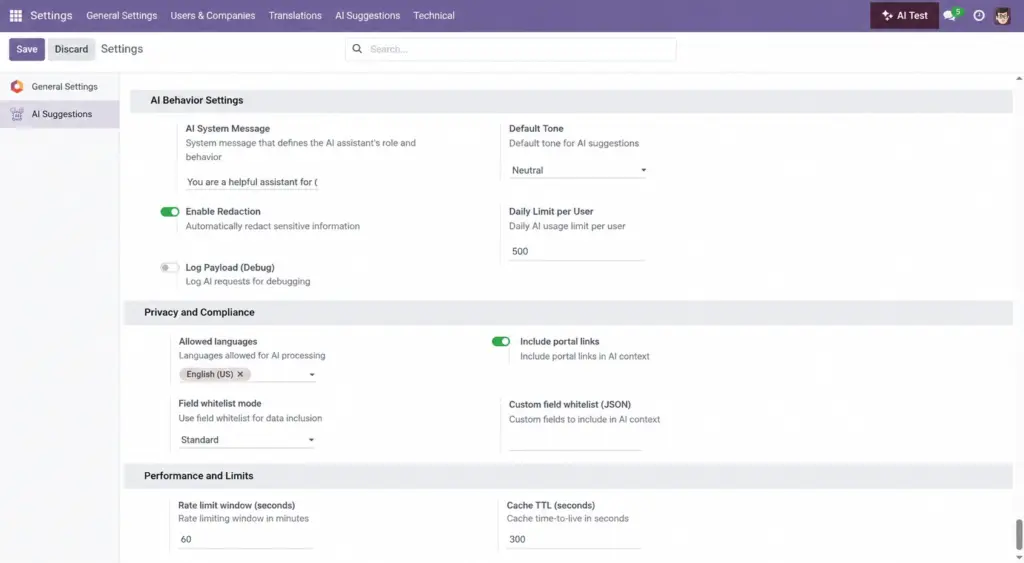Click the Discard button
The height and width of the screenshot is (563, 1024).
tap(71, 49)
